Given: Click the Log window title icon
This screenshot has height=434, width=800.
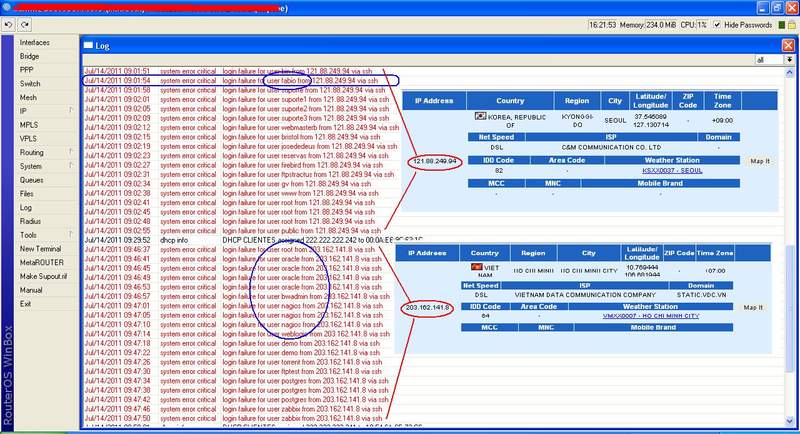Looking at the screenshot, I should point(88,45).
